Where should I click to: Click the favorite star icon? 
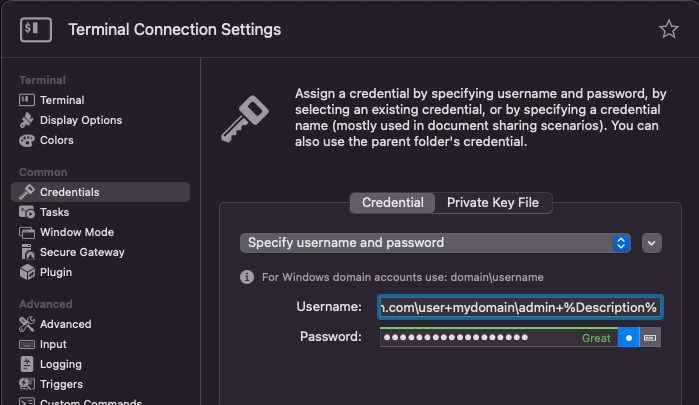tap(669, 29)
